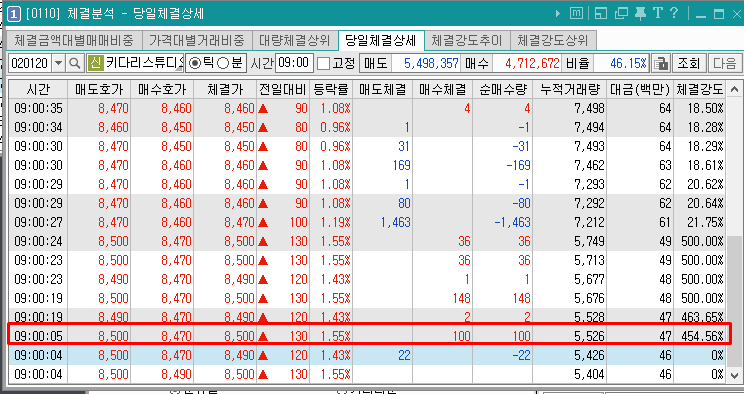Screen dimensions: 744x394
Task: Click the 1,463 매도체결 cell
Action: point(382,222)
